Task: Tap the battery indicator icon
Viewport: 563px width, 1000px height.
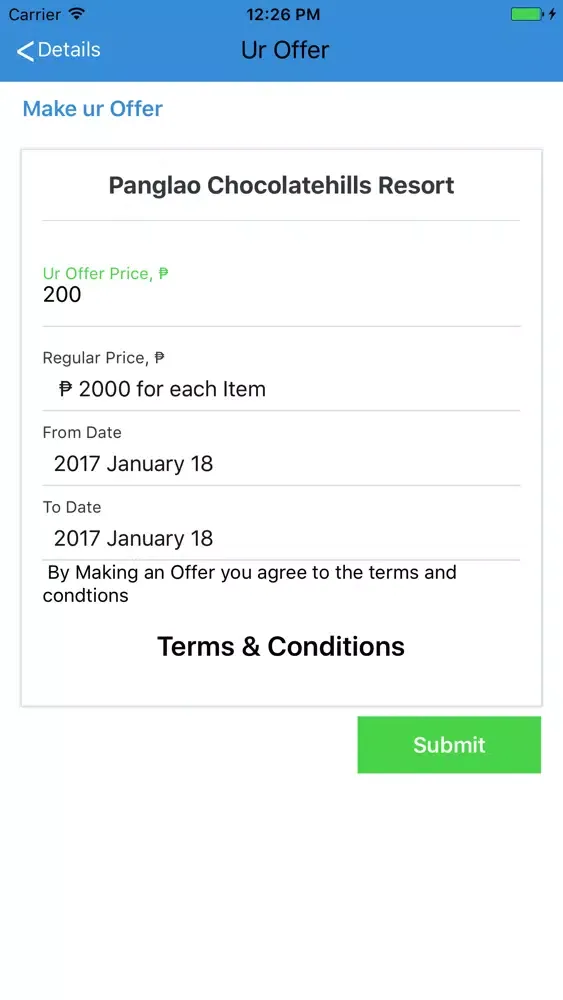Action: click(527, 14)
